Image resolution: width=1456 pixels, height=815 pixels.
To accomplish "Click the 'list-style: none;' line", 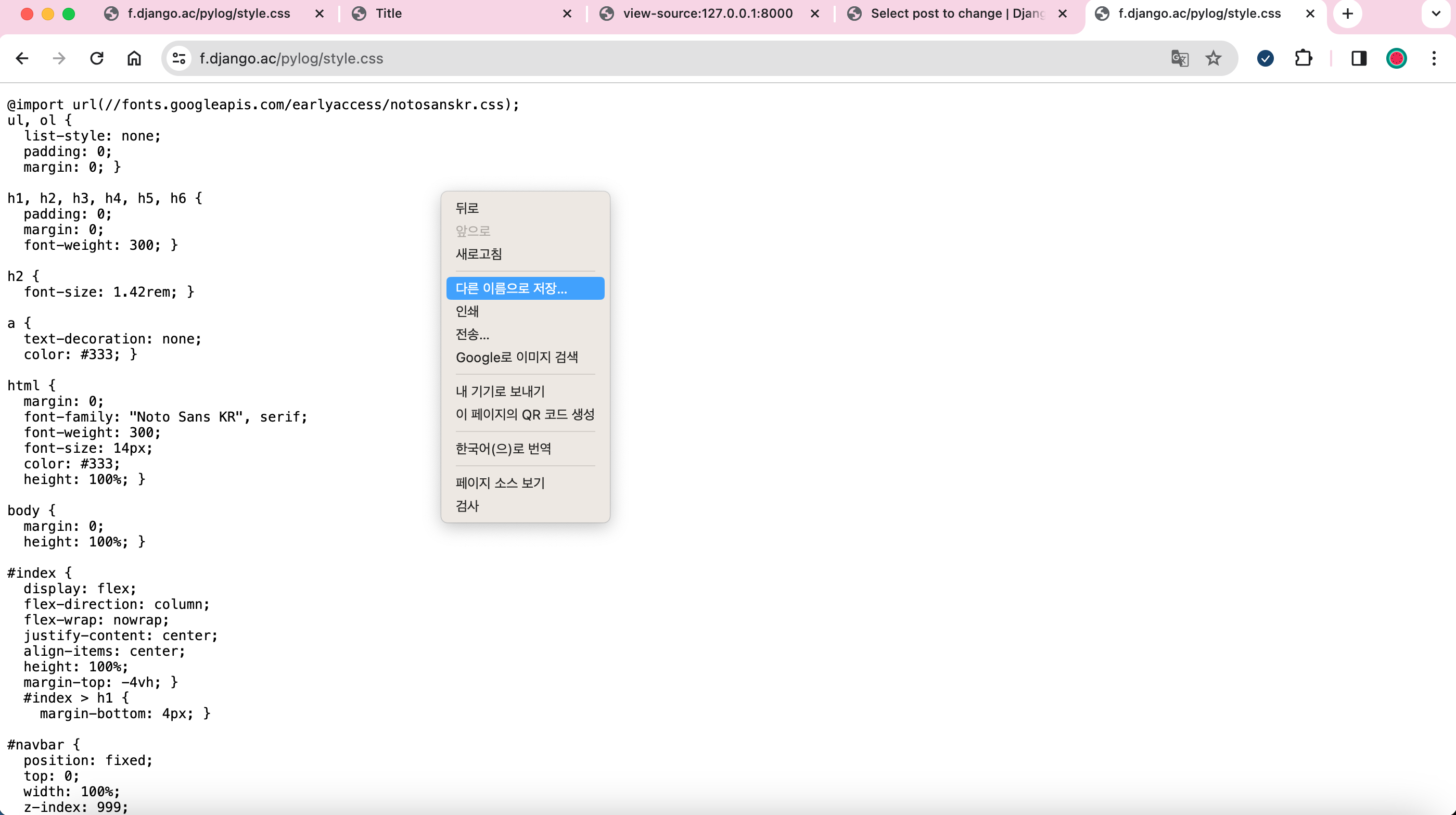I will tap(92, 136).
